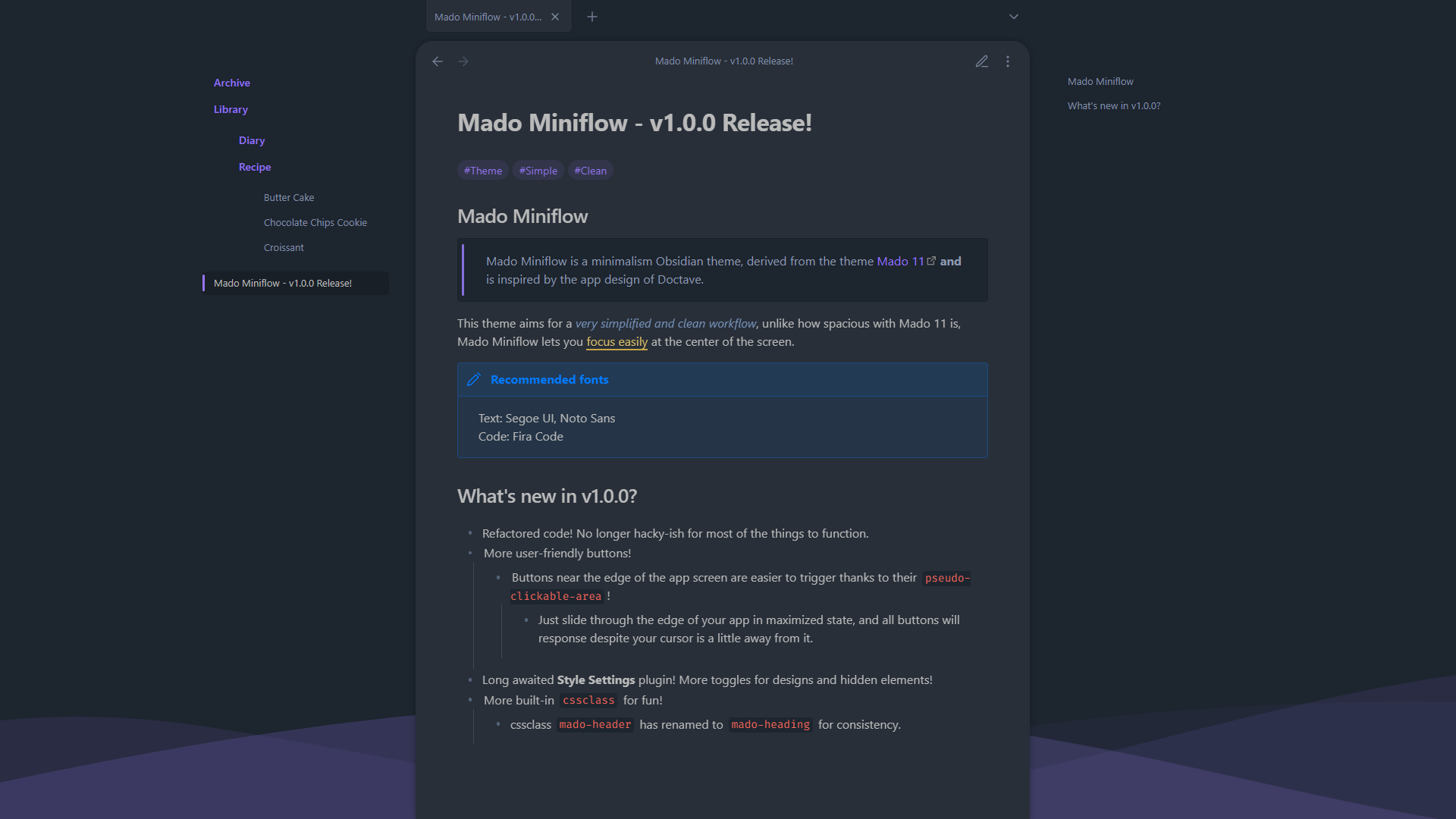The height and width of the screenshot is (819, 1456).
Task: Open the Croissant note
Action: pos(284,247)
